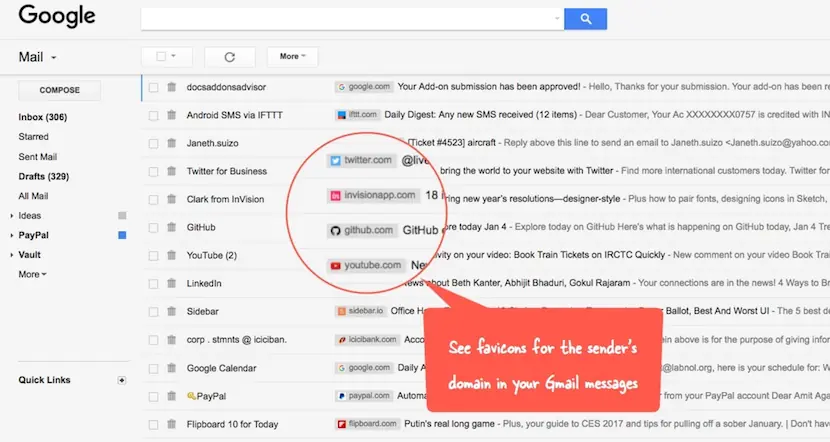Check the Android SMS via IFTTT email
This screenshot has width=830, height=442.
click(x=154, y=115)
